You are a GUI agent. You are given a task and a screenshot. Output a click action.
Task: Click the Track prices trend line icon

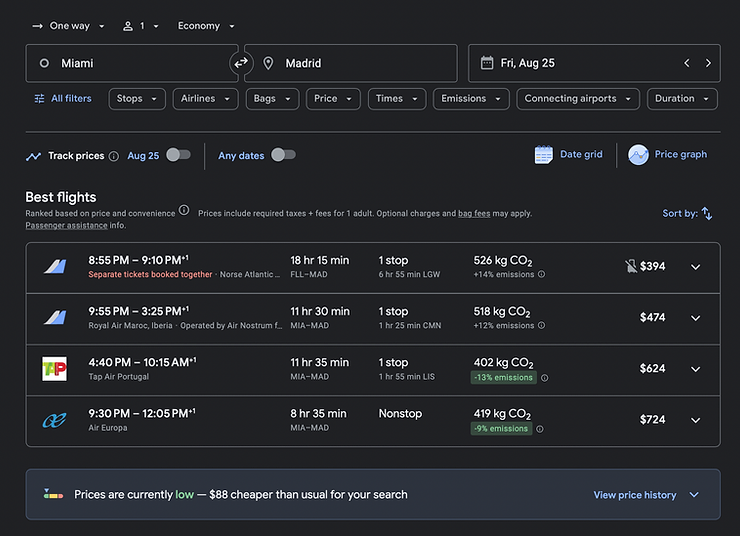(33, 156)
